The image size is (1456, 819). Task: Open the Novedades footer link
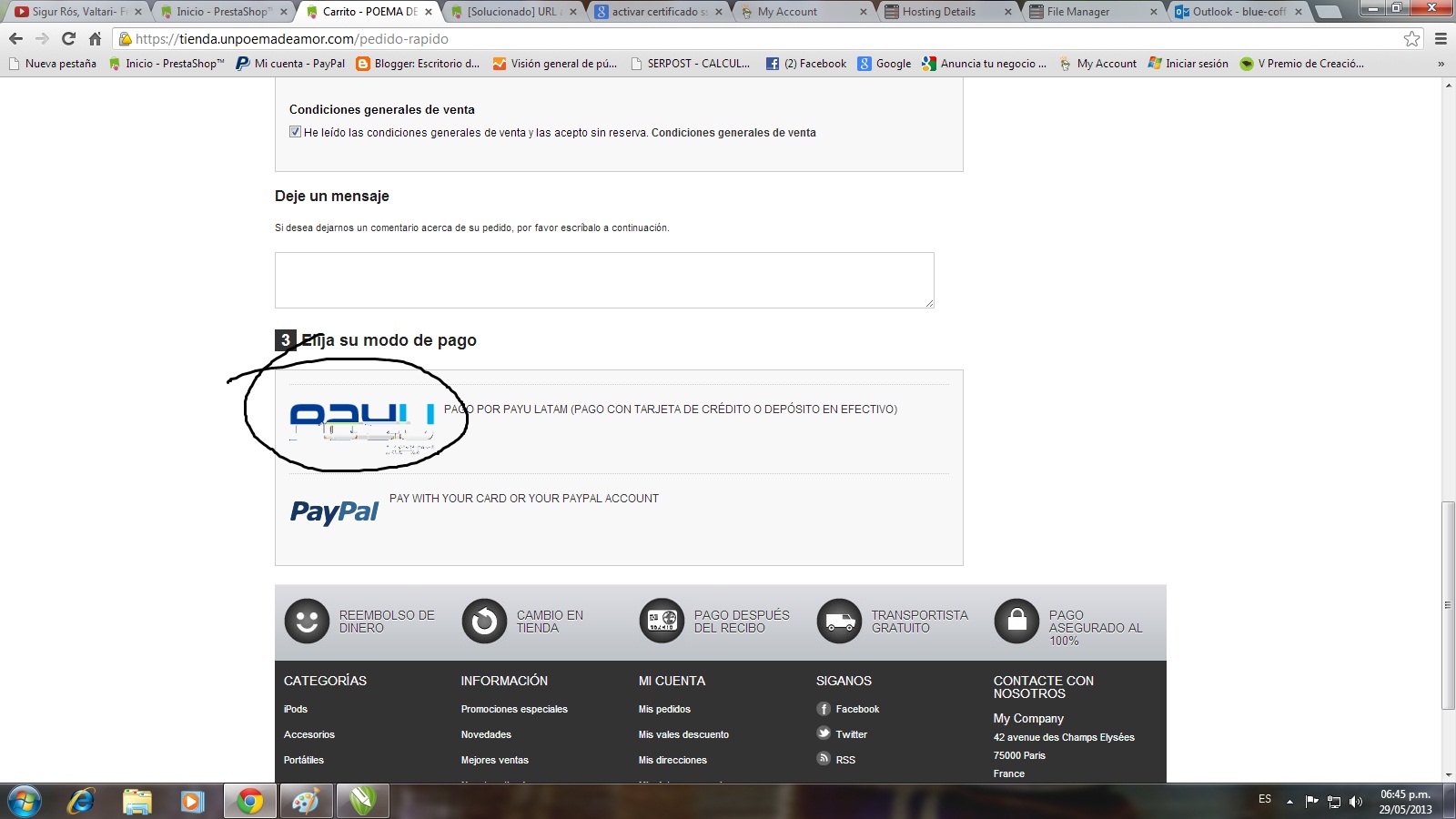tap(486, 734)
